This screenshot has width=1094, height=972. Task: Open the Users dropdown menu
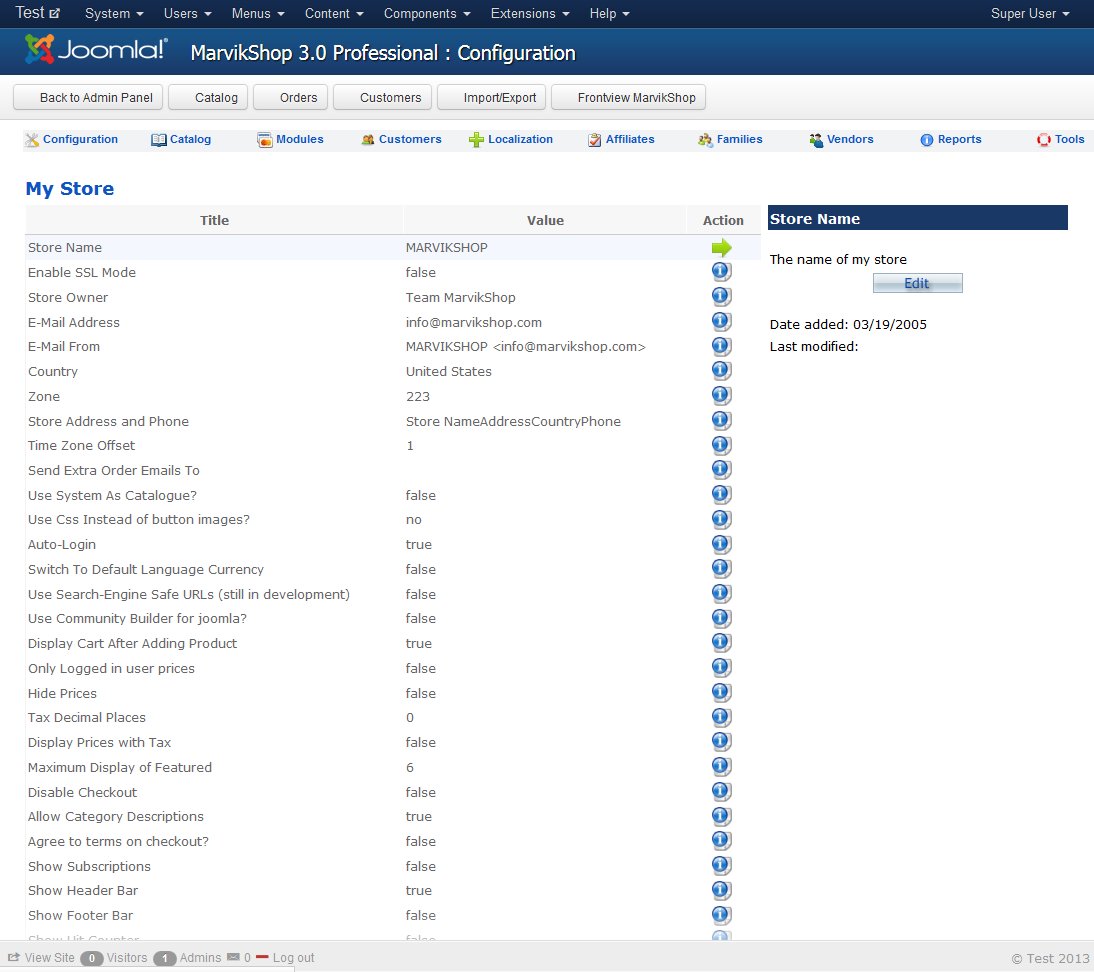pos(187,13)
